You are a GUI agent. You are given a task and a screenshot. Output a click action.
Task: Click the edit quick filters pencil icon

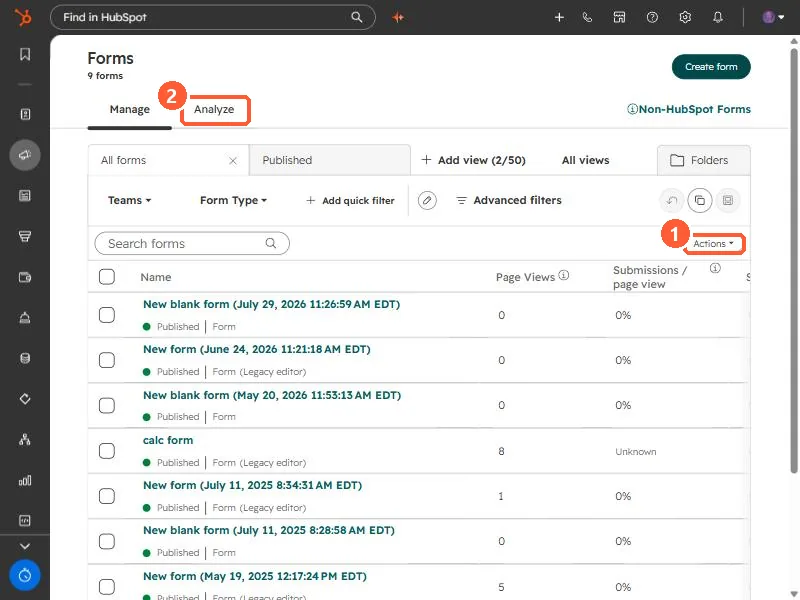427,201
